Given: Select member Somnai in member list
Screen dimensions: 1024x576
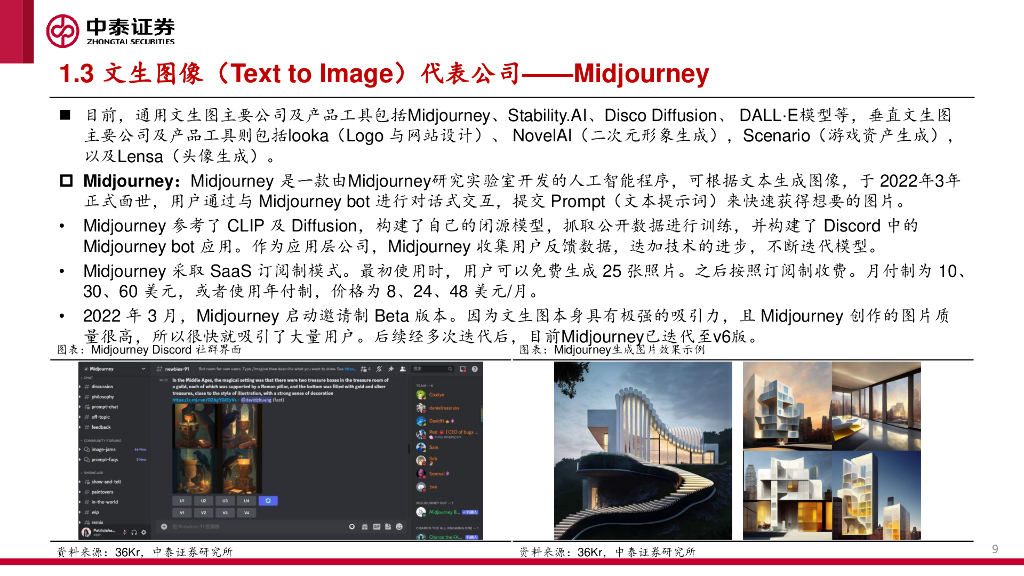Looking at the screenshot, I should coord(433,473).
